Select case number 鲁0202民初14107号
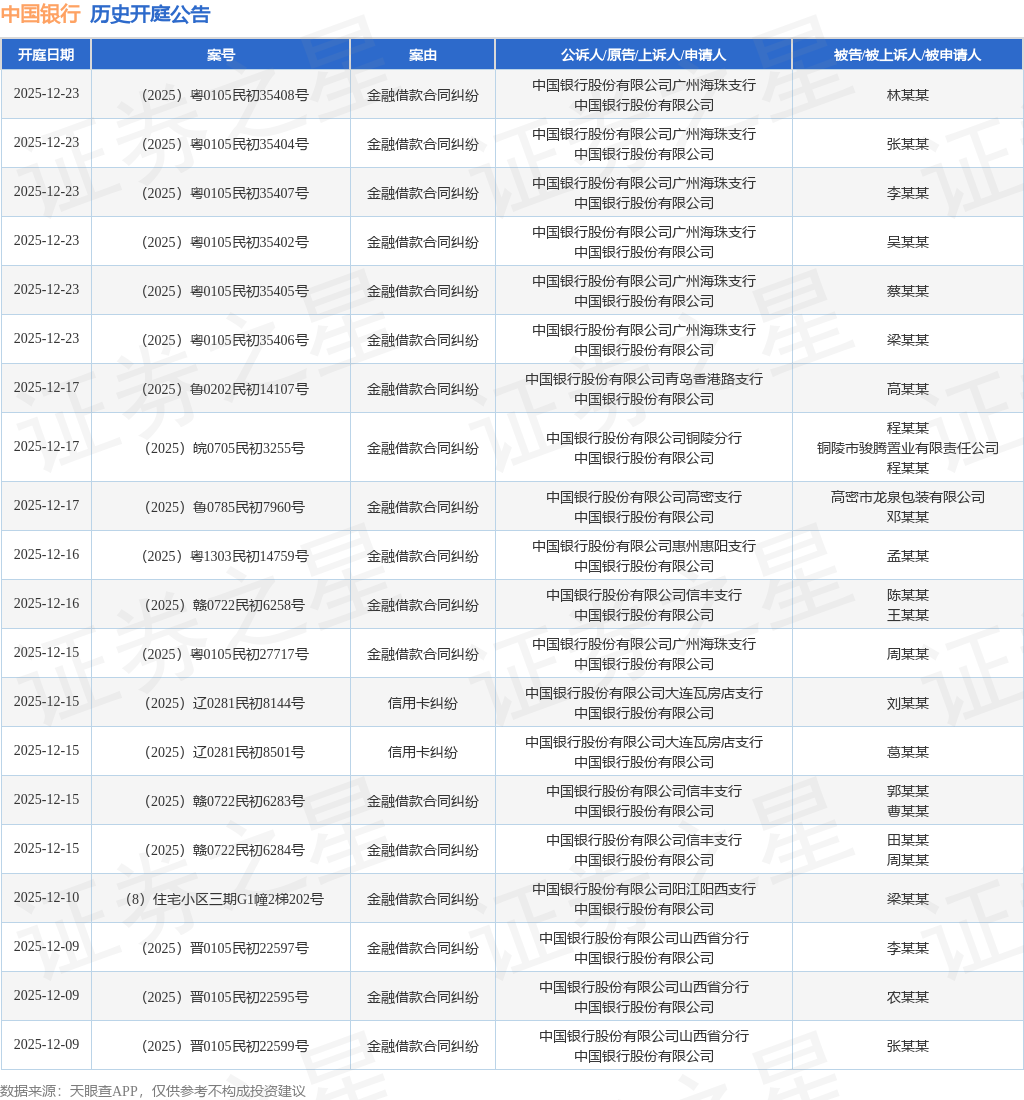Screen dimensions: 1024x1100 [x=225, y=390]
